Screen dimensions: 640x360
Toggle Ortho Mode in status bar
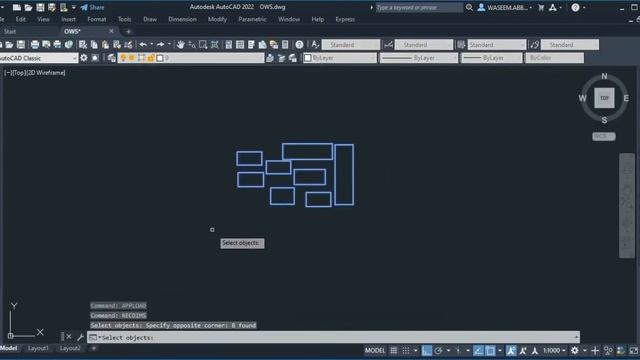427,351
